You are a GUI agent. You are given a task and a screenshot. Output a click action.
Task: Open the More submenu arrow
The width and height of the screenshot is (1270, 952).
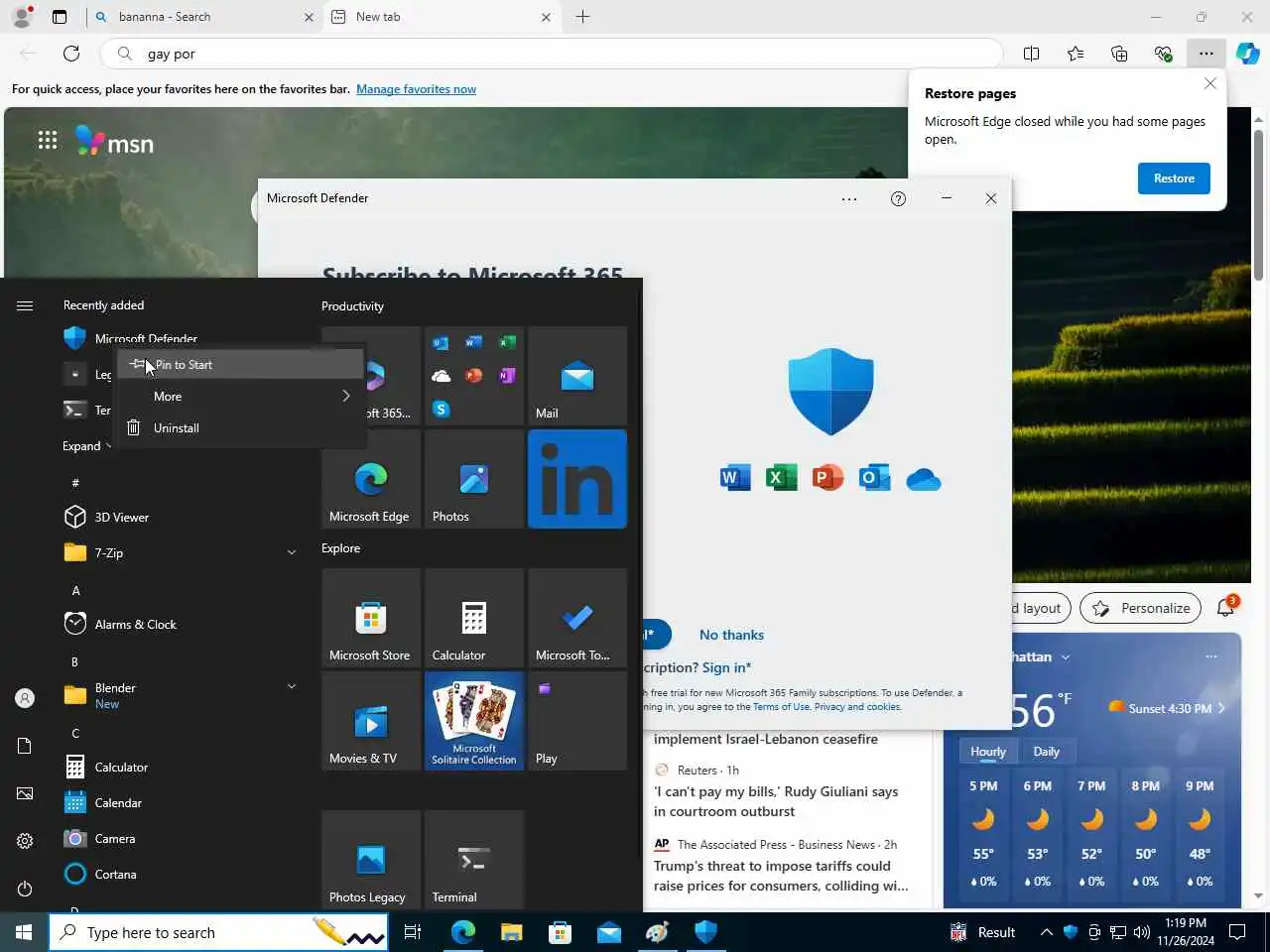point(345,396)
